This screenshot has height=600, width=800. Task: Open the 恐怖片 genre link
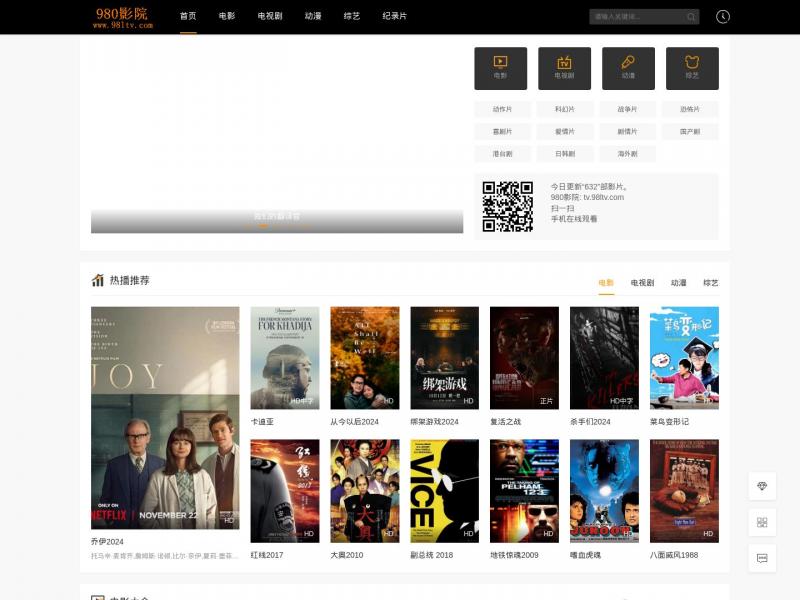point(690,109)
